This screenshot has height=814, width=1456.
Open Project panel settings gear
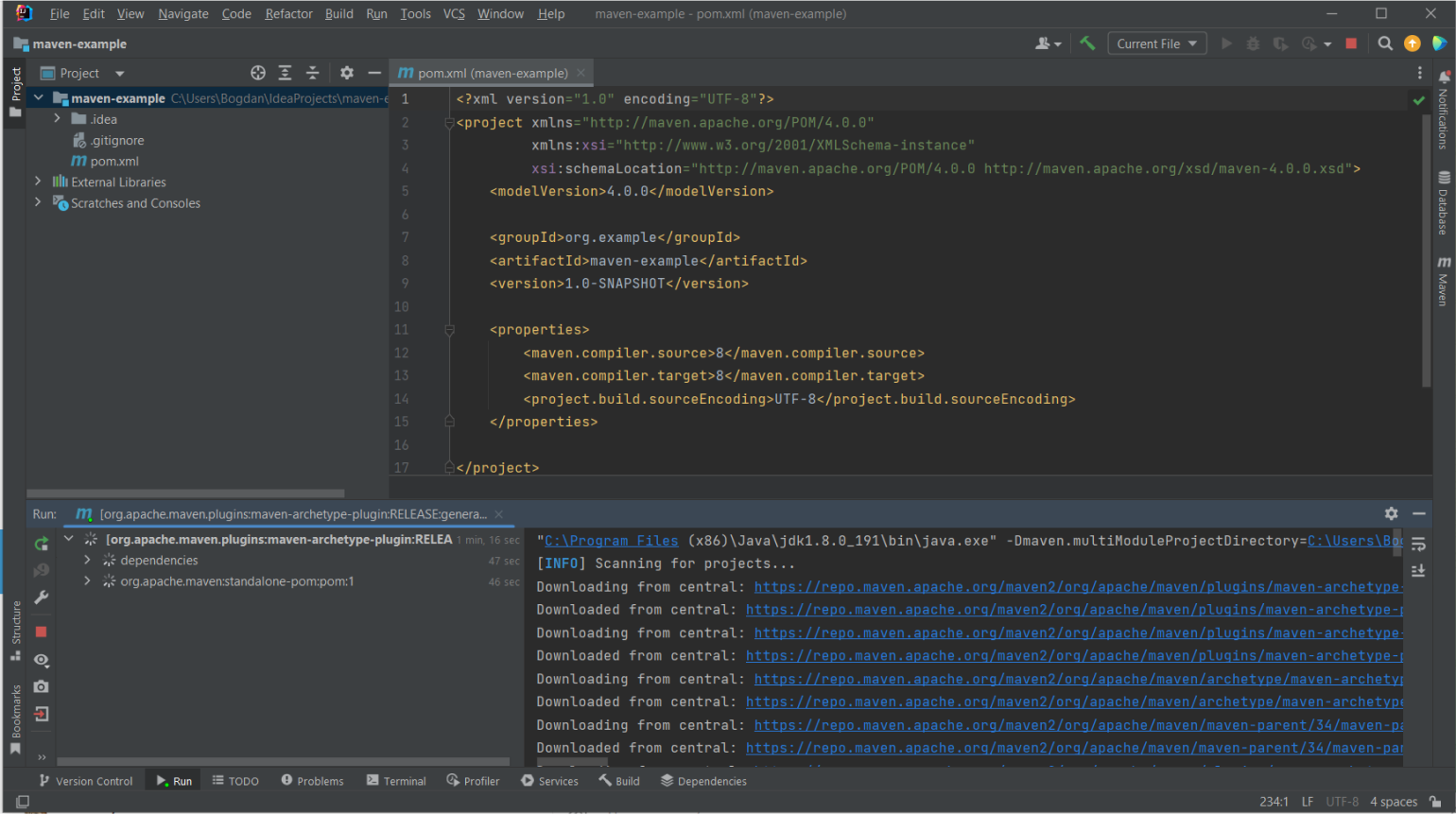347,73
